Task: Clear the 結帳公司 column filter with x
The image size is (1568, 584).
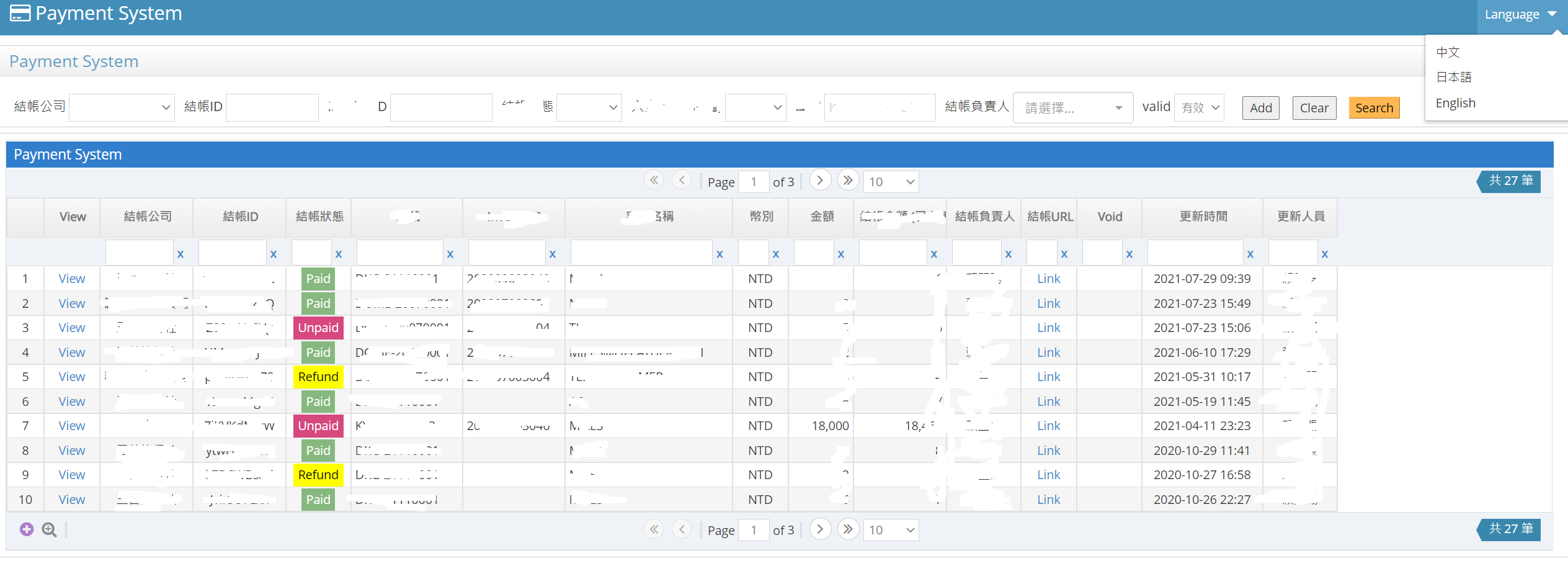Action: 180,254
